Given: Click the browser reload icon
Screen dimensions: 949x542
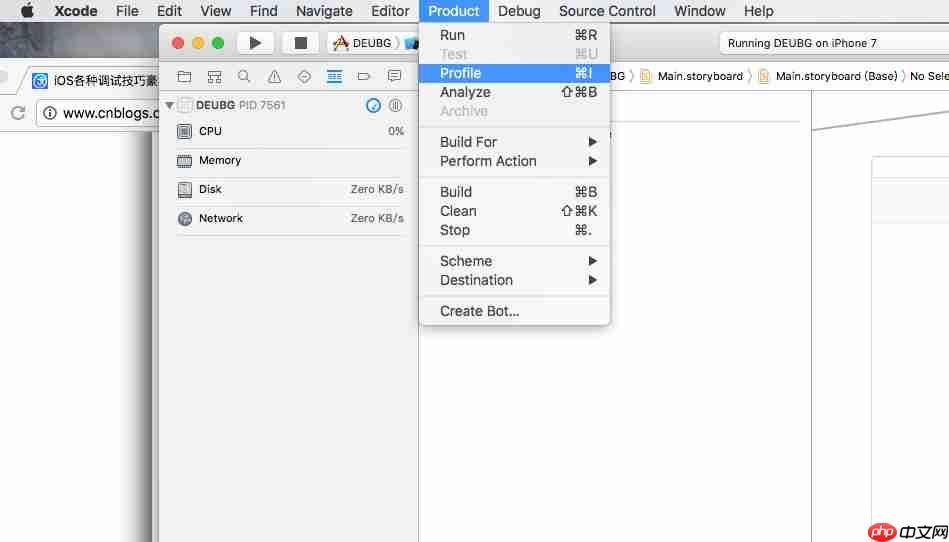Looking at the screenshot, I should click(18, 113).
